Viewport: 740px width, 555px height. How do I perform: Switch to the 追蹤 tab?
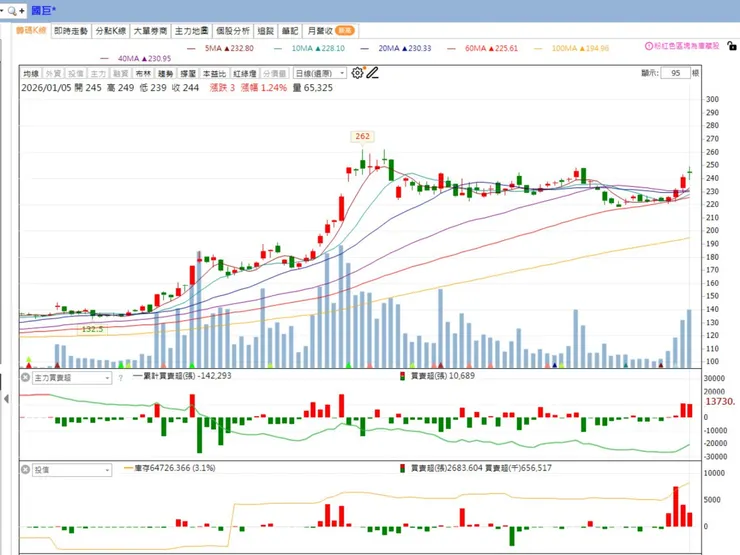click(x=265, y=31)
